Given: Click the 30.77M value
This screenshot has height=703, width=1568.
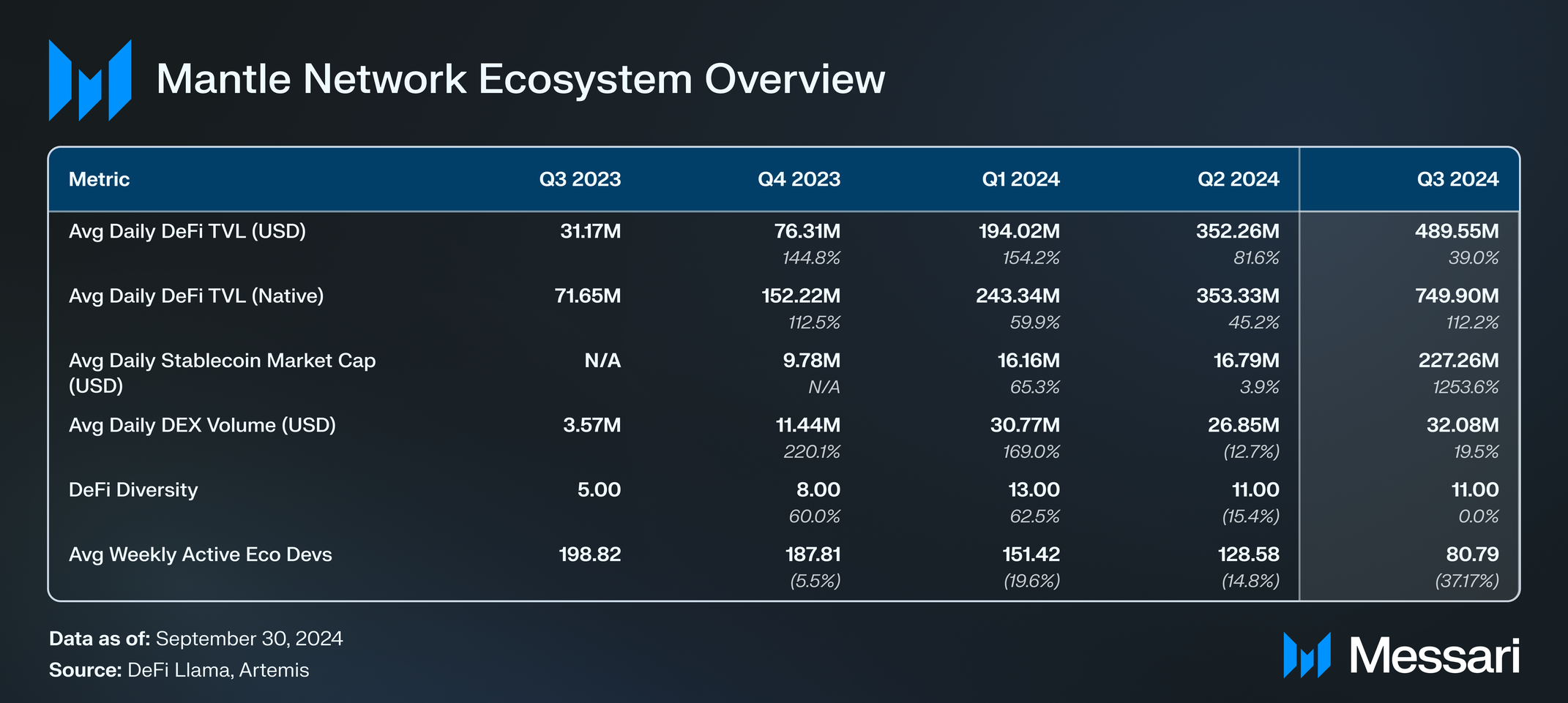Looking at the screenshot, I should tap(1025, 425).
